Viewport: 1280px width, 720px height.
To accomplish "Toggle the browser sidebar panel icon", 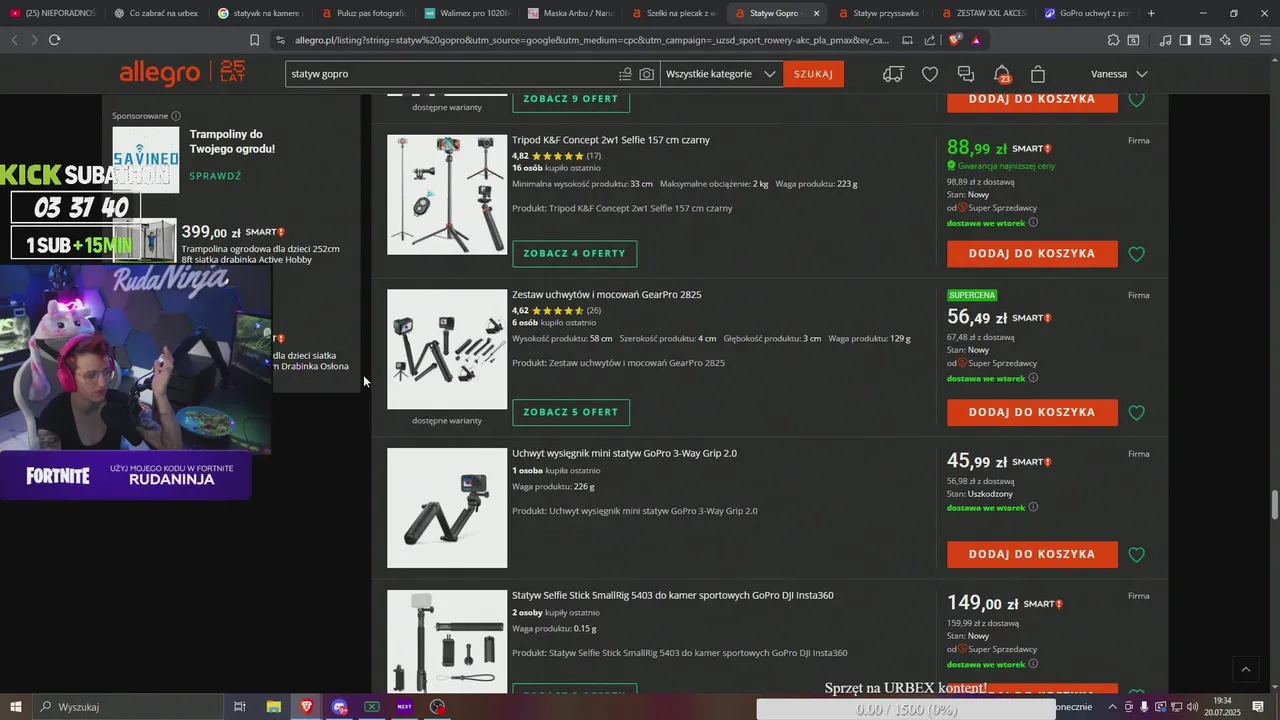I will pyautogui.click(x=1185, y=40).
